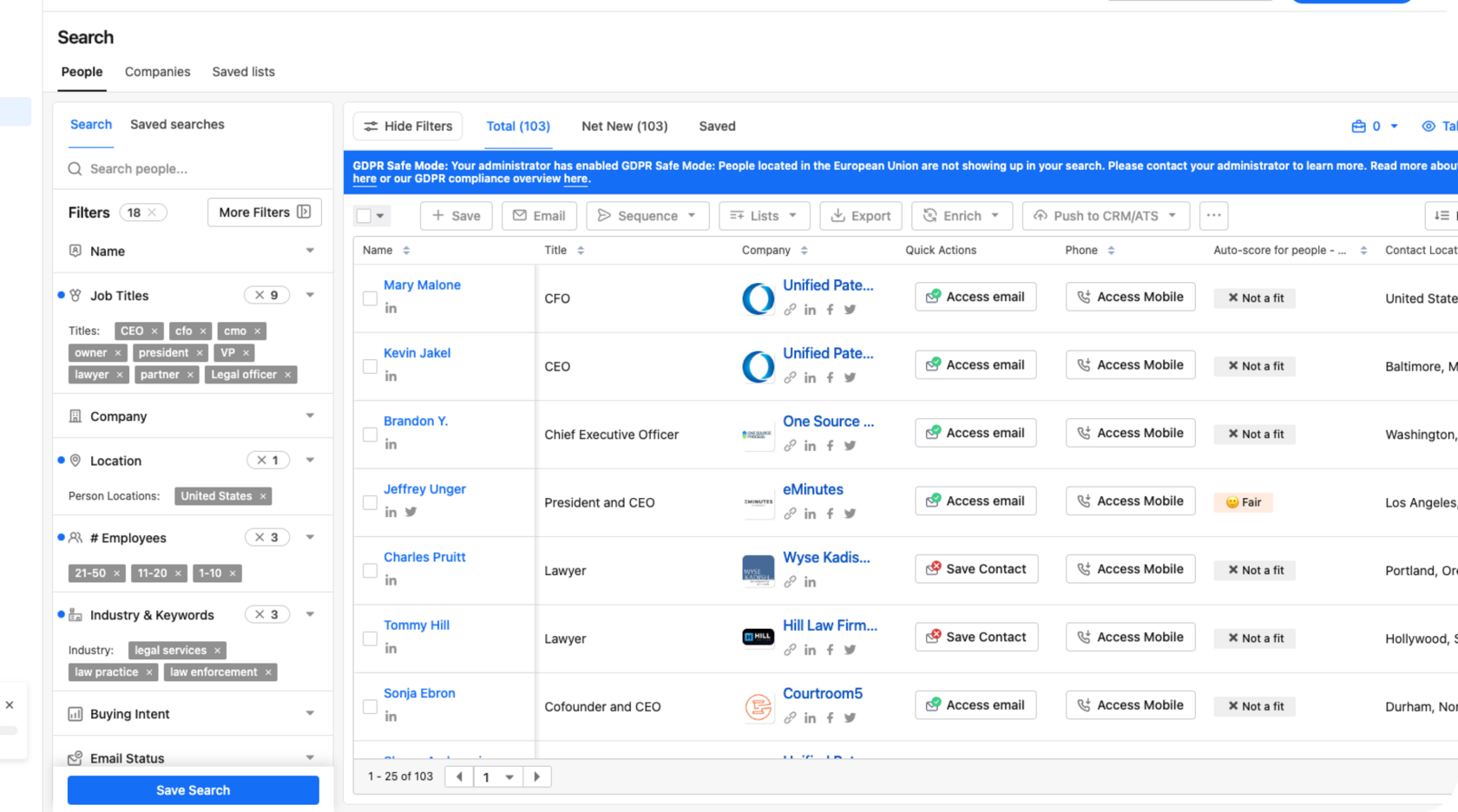Open the GDPR compliance overview here link

click(x=575, y=179)
